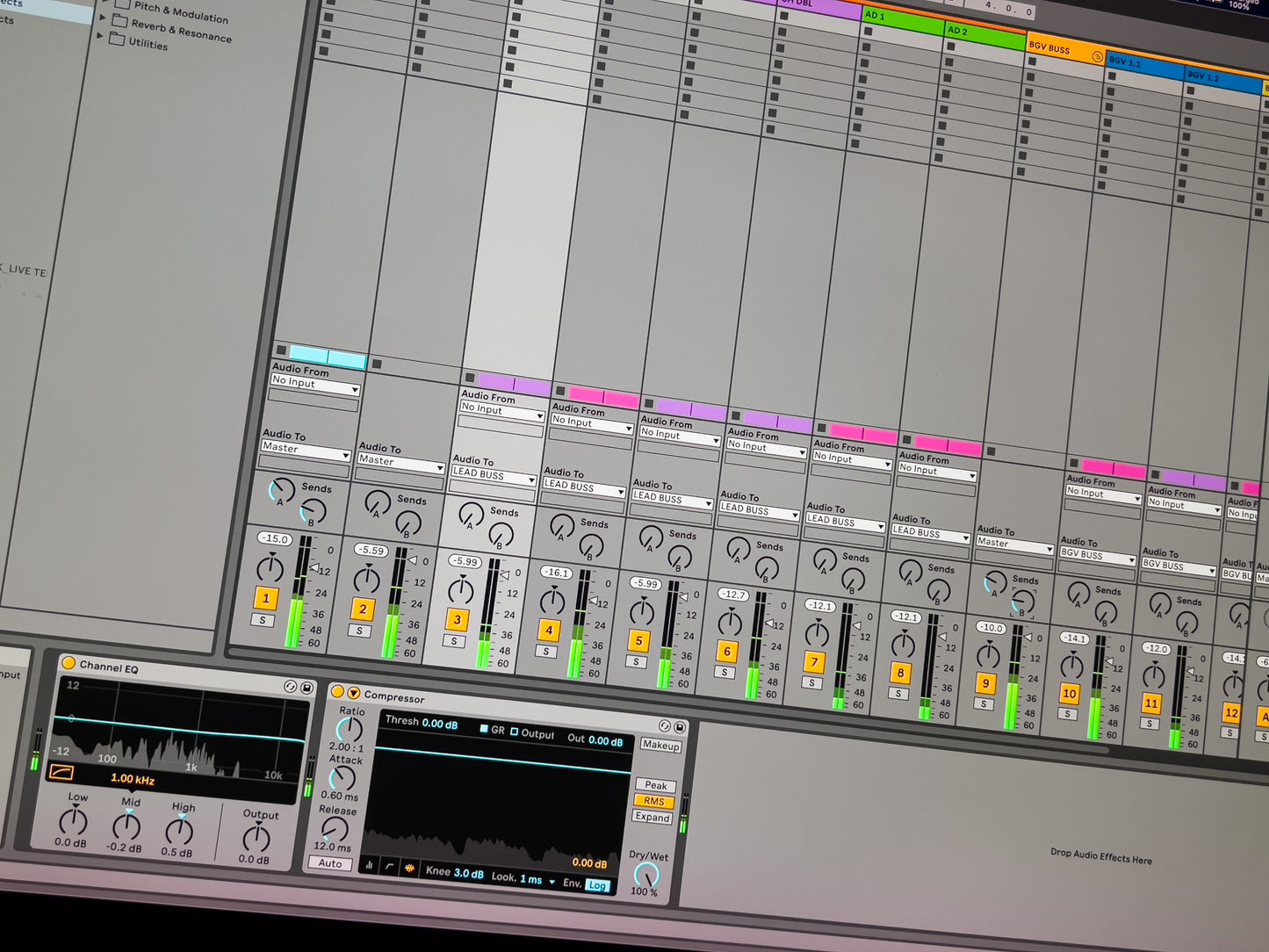Image resolution: width=1269 pixels, height=952 pixels.
Task: Open track 1 Audio To Master dropdown
Action: click(305, 451)
